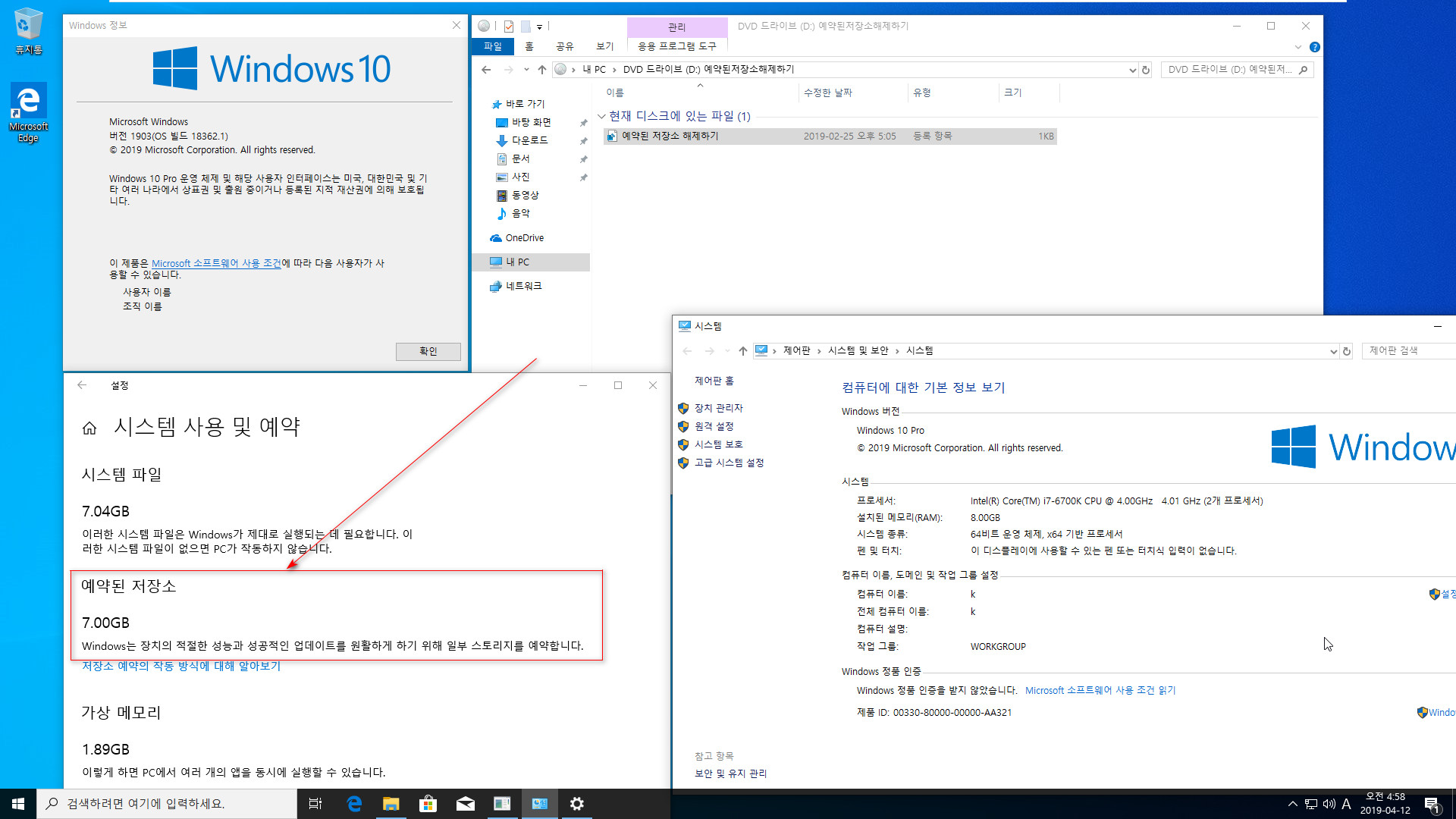1456x819 pixels.
Task: Open Settings gear on the taskbar
Action: point(577,804)
